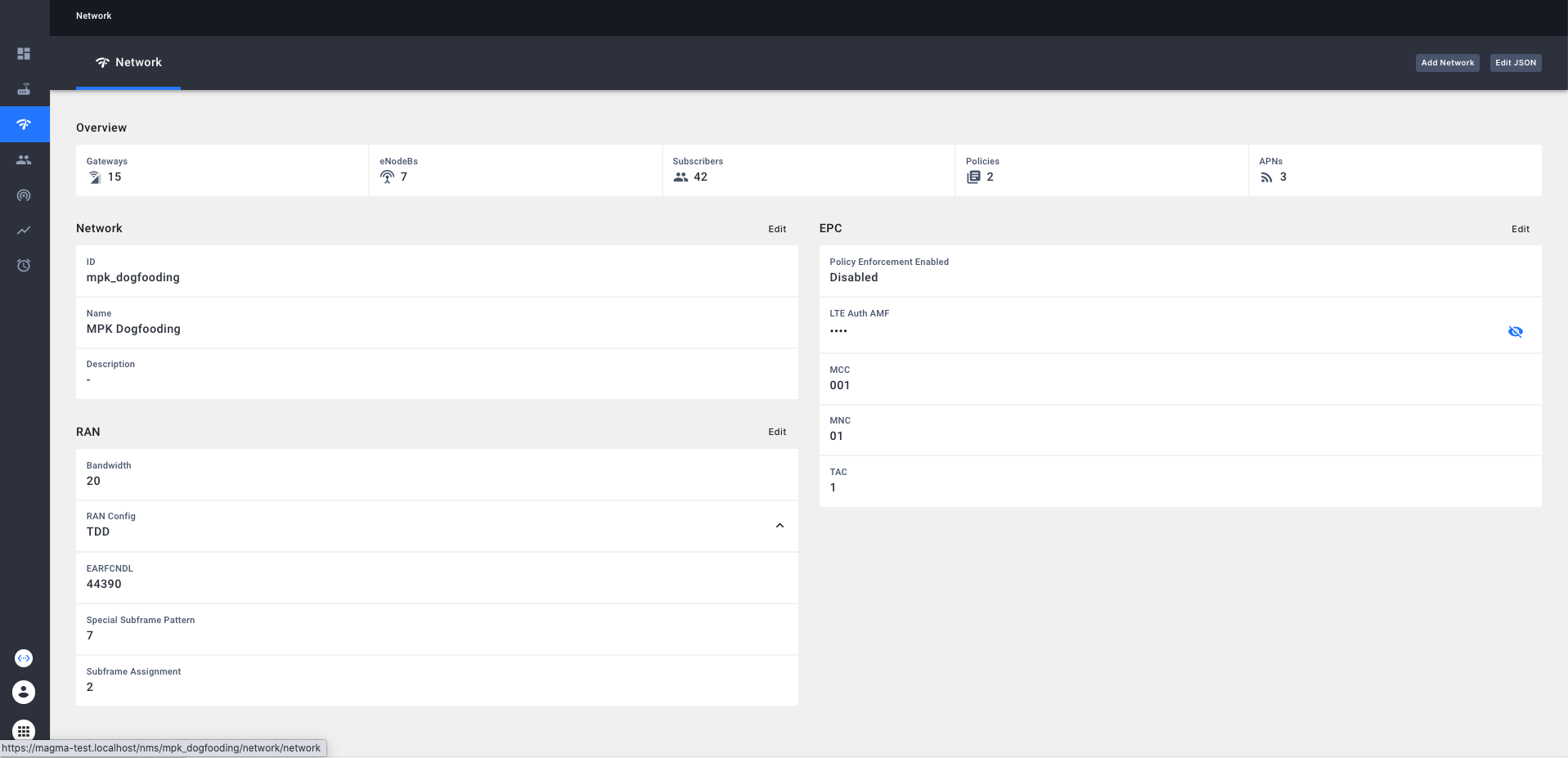Click the highlighted Network wifi sidebar icon
1568x758 pixels.
coord(24,124)
